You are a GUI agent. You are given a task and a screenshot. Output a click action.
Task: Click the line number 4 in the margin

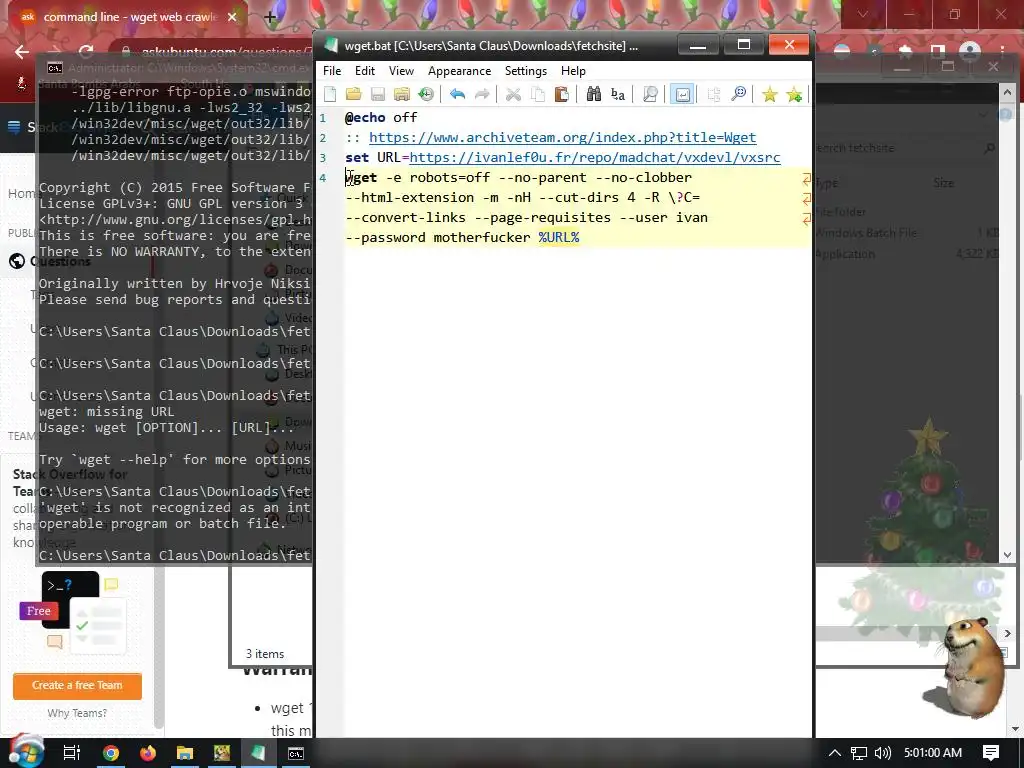point(323,178)
